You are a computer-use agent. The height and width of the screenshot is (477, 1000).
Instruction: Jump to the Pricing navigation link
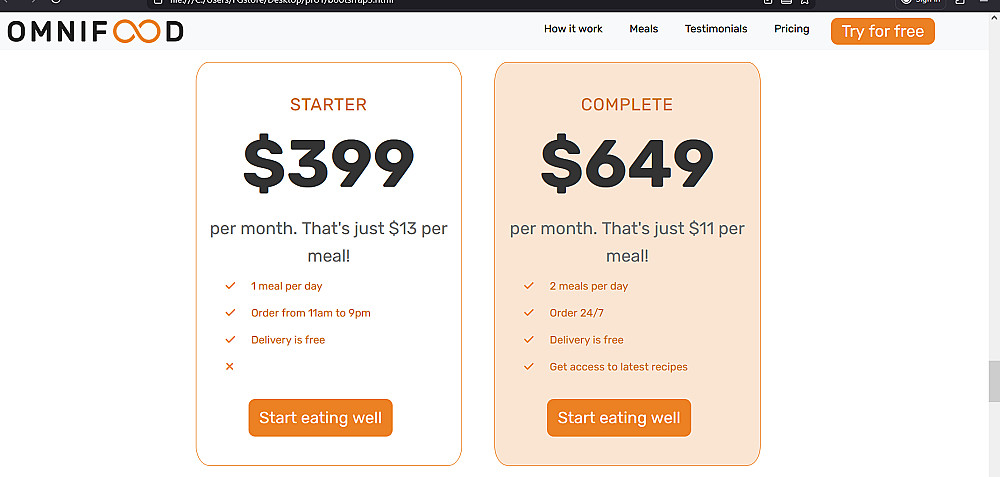coord(791,29)
